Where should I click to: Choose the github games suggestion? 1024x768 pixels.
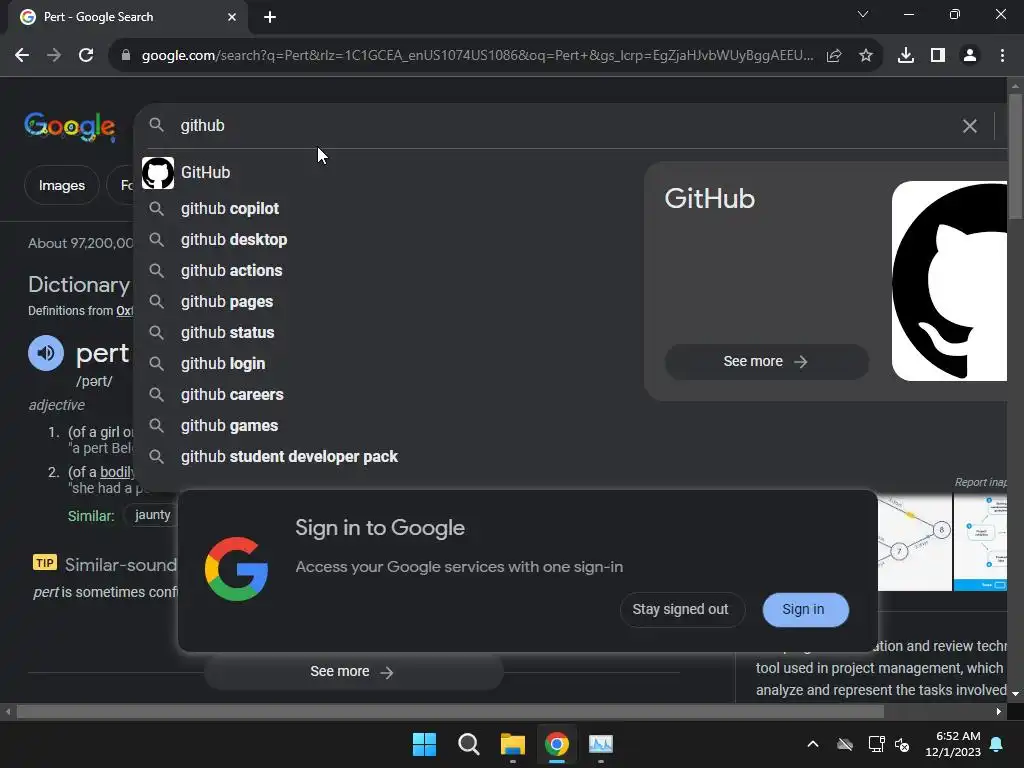(x=389, y=426)
